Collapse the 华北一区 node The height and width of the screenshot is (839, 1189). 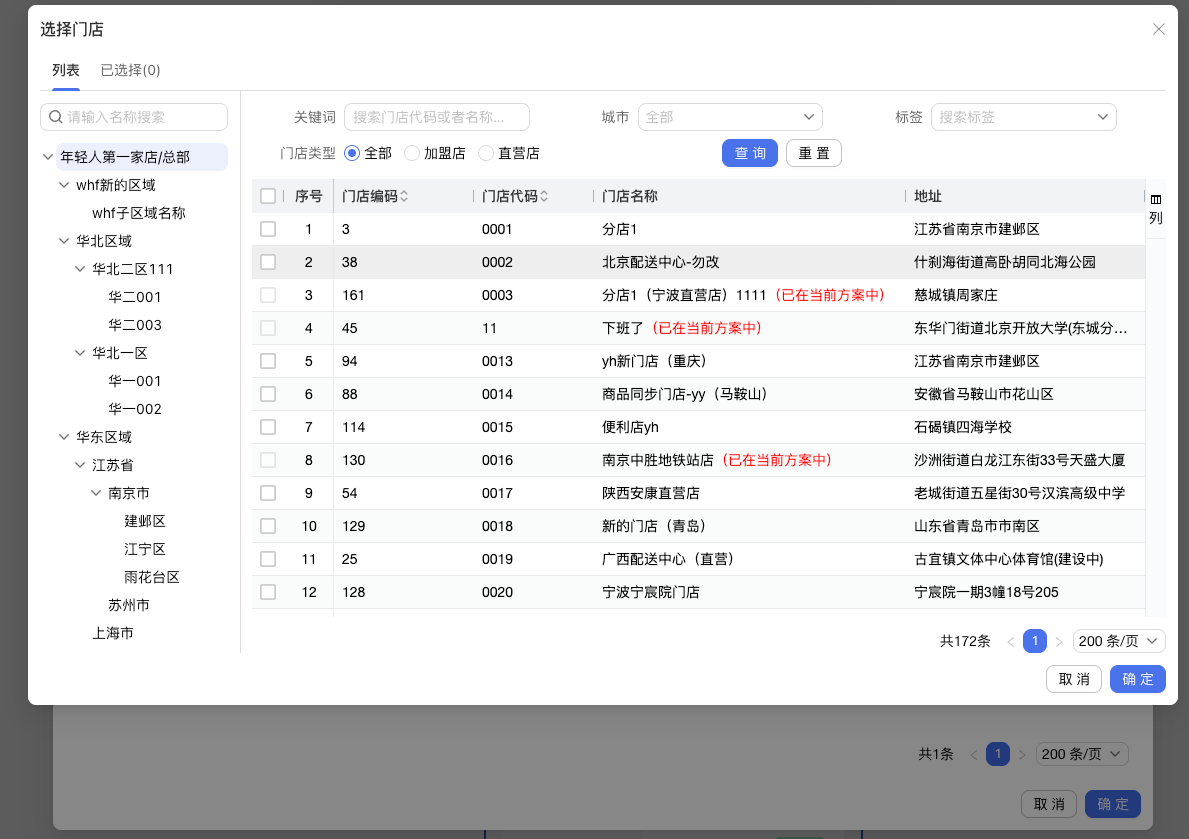80,354
